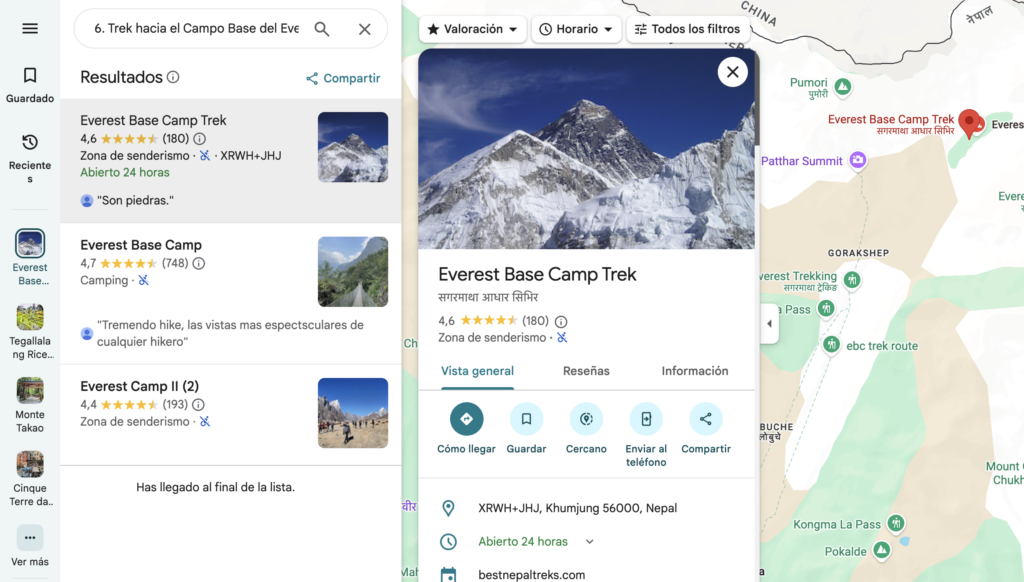The width and height of the screenshot is (1024, 582).
Task: Switch to the Reseñas tab
Action: click(x=586, y=371)
